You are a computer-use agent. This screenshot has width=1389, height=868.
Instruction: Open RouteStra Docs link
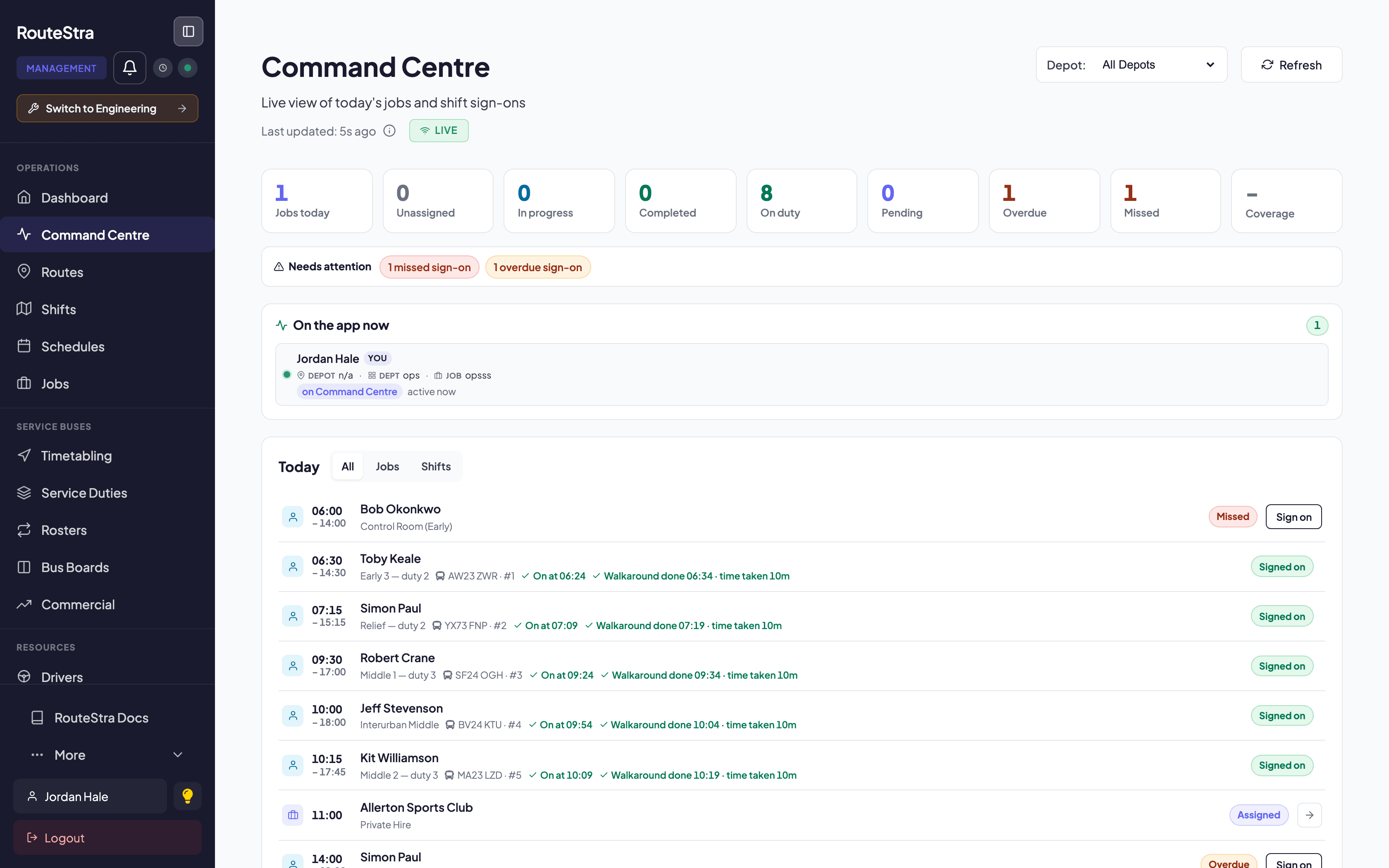pyautogui.click(x=107, y=718)
